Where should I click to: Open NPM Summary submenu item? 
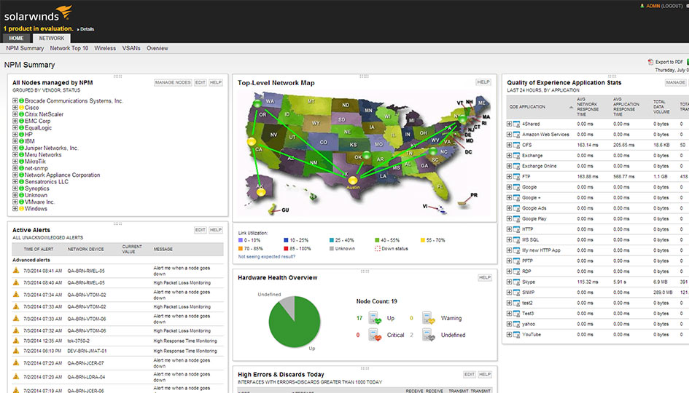[x=25, y=48]
